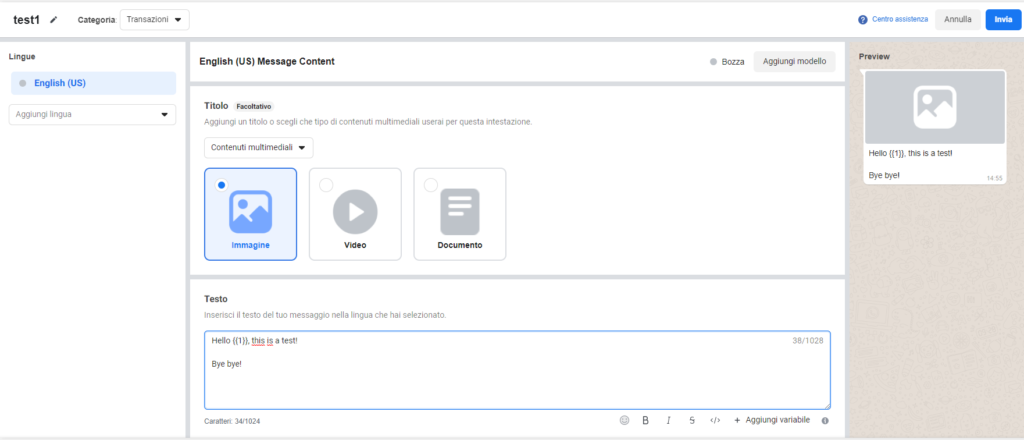1024x440 pixels.
Task: Apply italic formatting to message text
Action: point(668,420)
